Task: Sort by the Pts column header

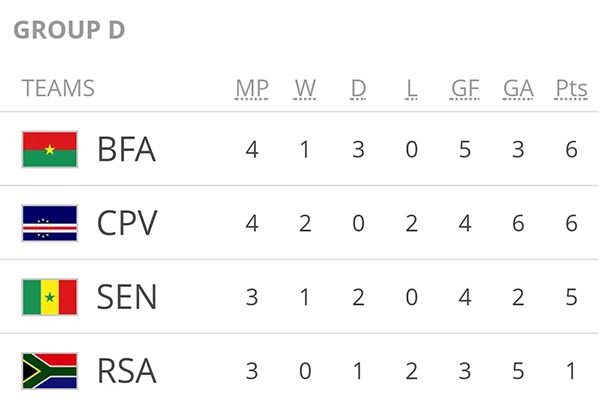Action: click(571, 88)
